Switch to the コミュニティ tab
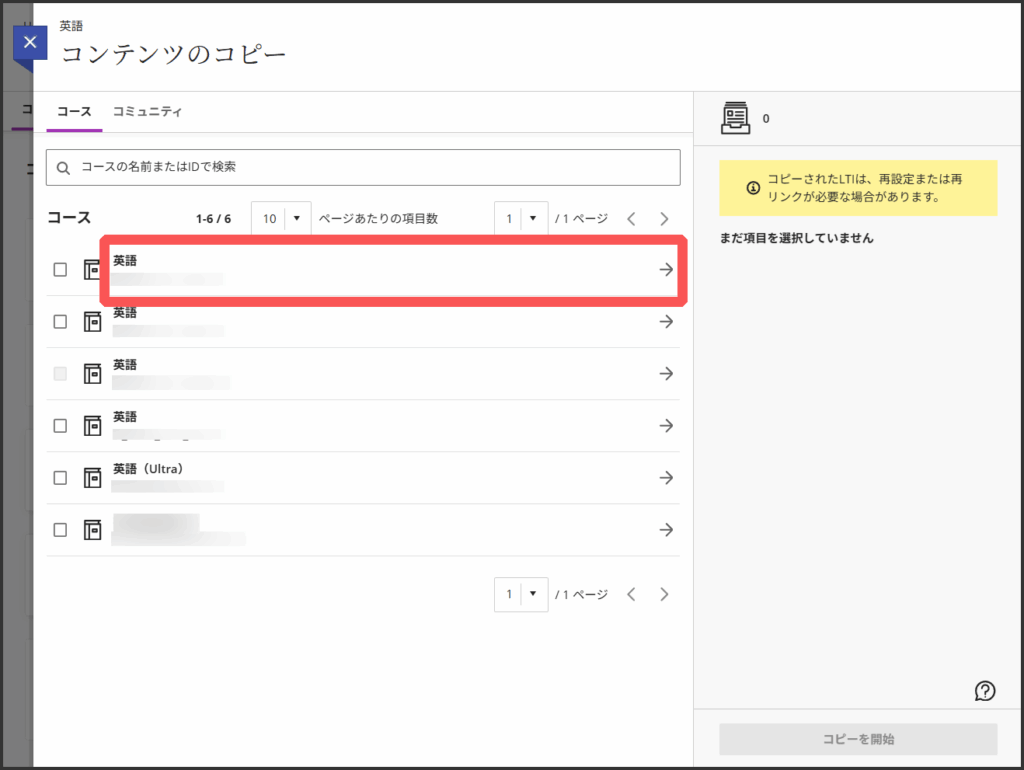Viewport: 1024px width, 770px height. [147, 112]
